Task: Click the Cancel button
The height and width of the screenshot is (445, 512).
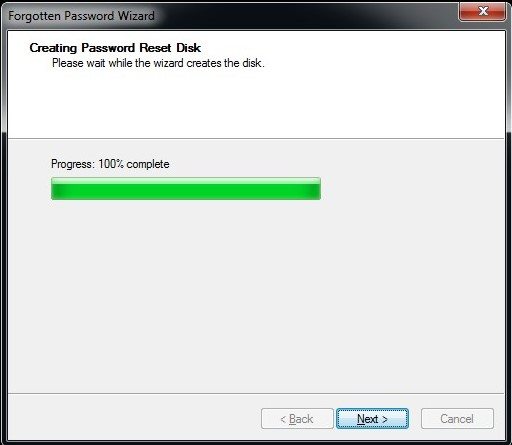Action: [457, 419]
